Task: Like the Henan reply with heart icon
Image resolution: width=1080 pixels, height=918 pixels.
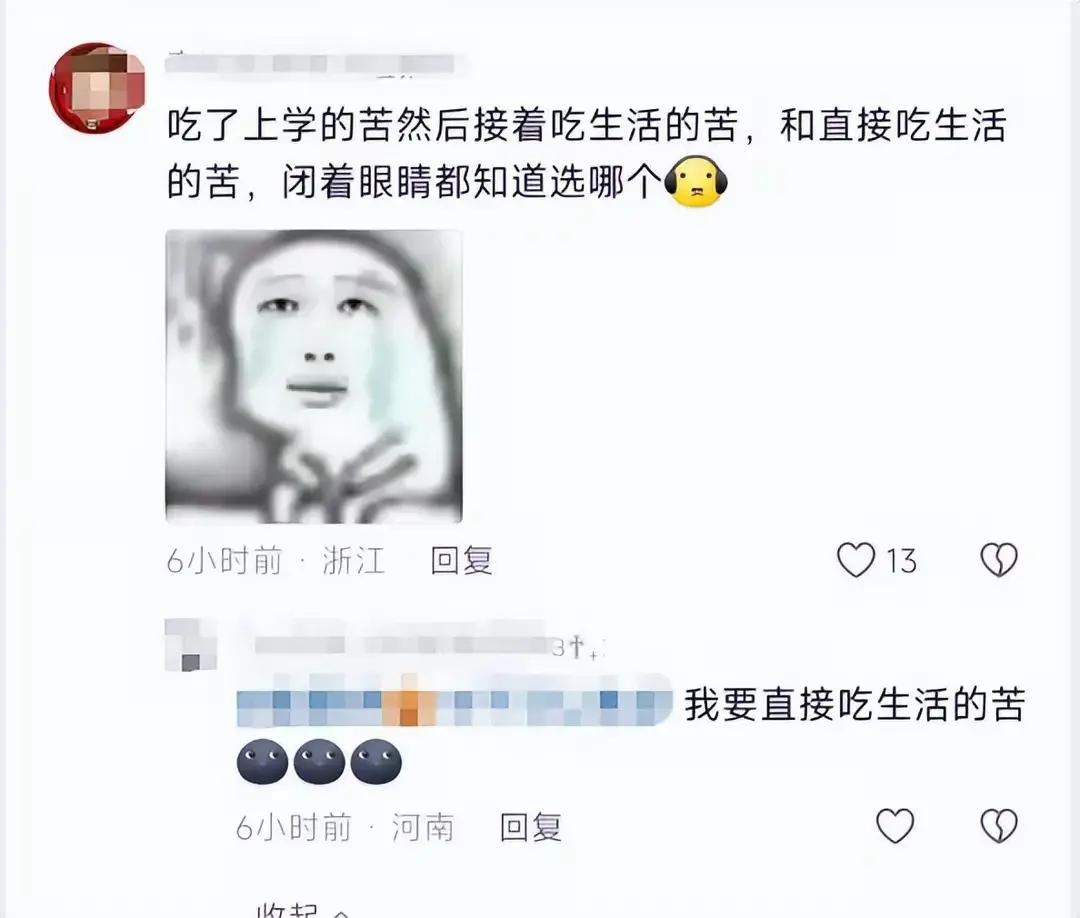Action: [895, 826]
